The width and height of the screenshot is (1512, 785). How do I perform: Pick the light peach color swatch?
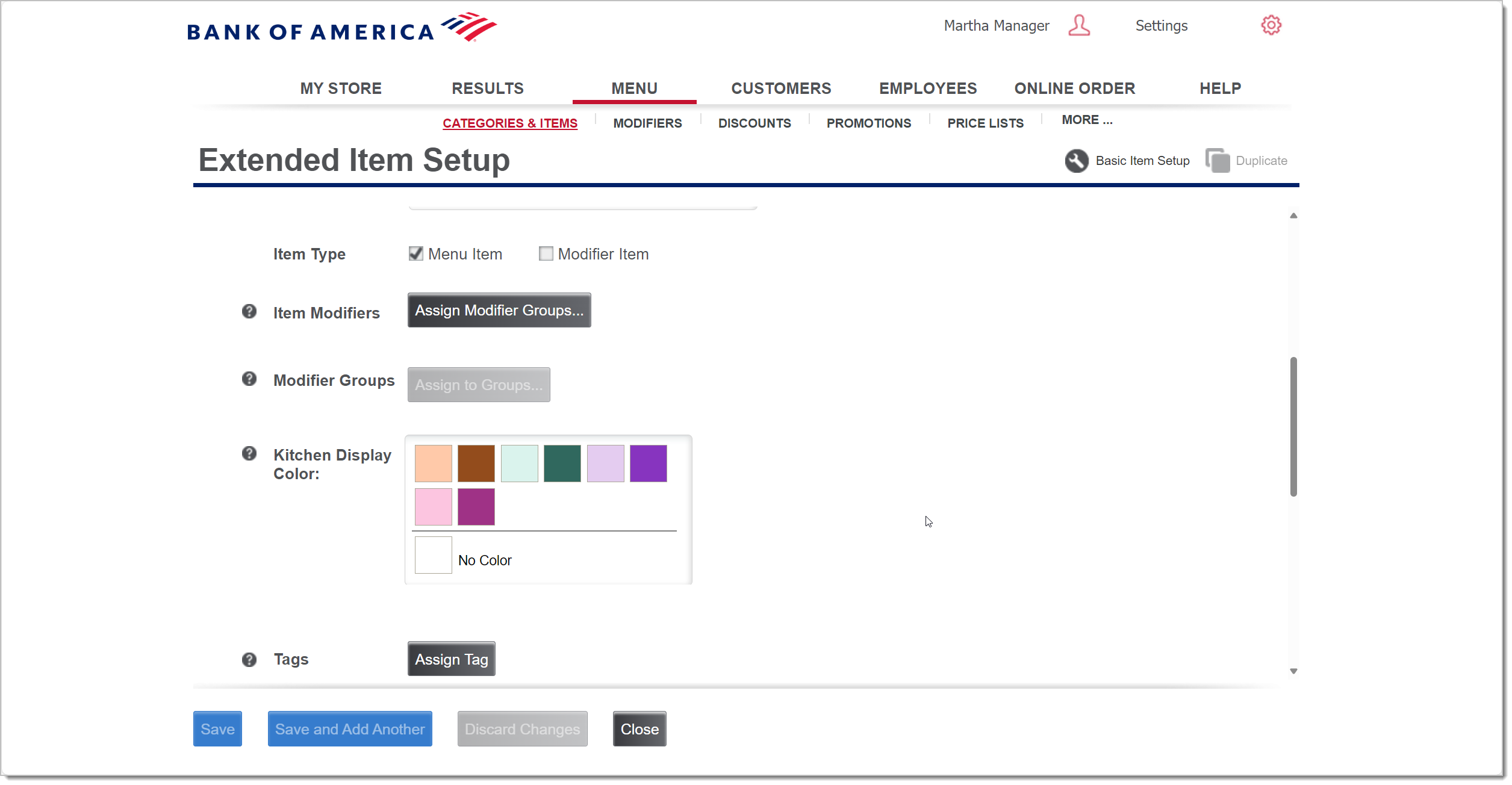(433, 464)
